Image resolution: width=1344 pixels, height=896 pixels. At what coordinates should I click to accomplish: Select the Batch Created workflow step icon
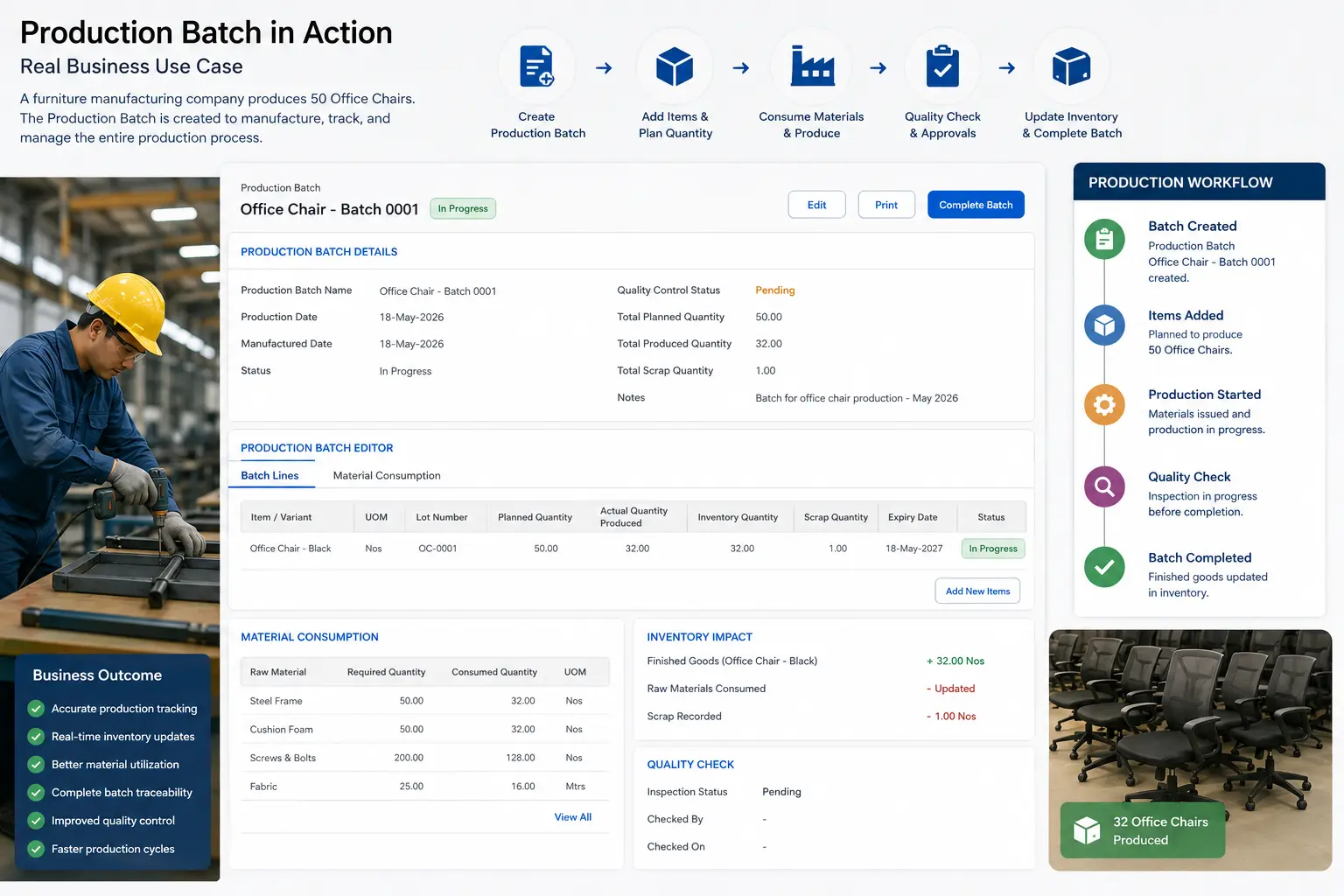coord(1104,239)
